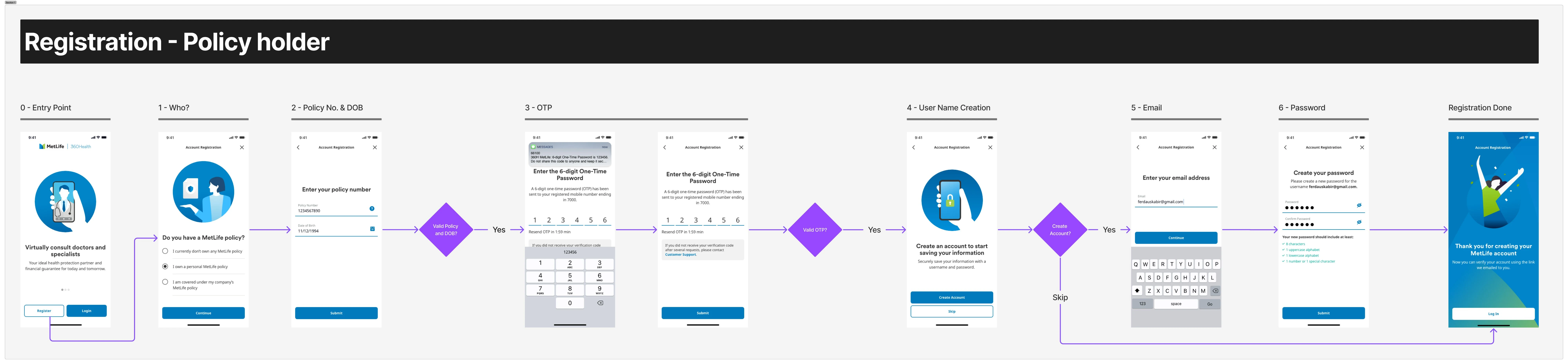Click the Login button on the entry screen
The height and width of the screenshot is (364, 1568).
(86, 311)
